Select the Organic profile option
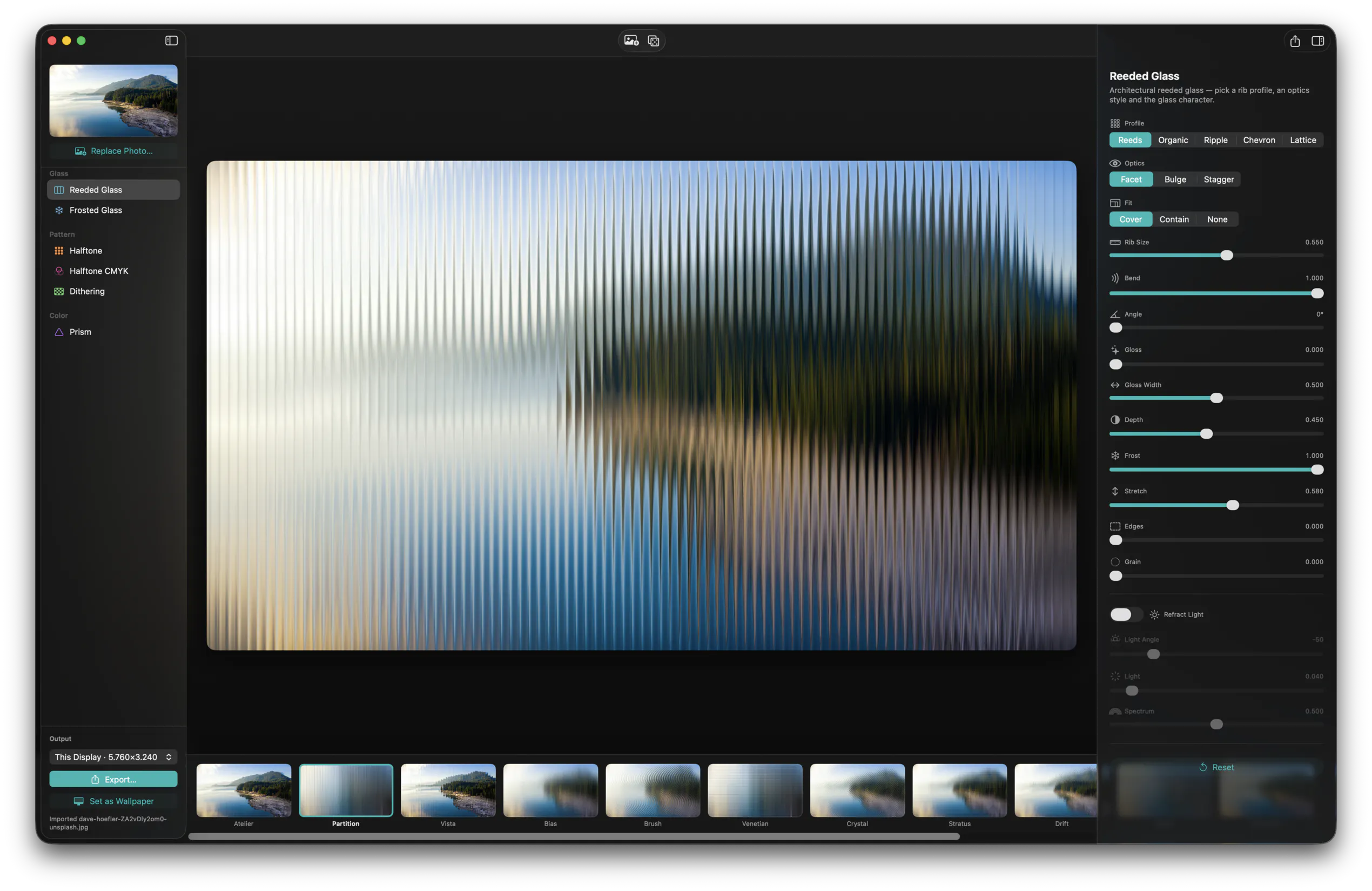The width and height of the screenshot is (1372, 891). pyautogui.click(x=1173, y=140)
